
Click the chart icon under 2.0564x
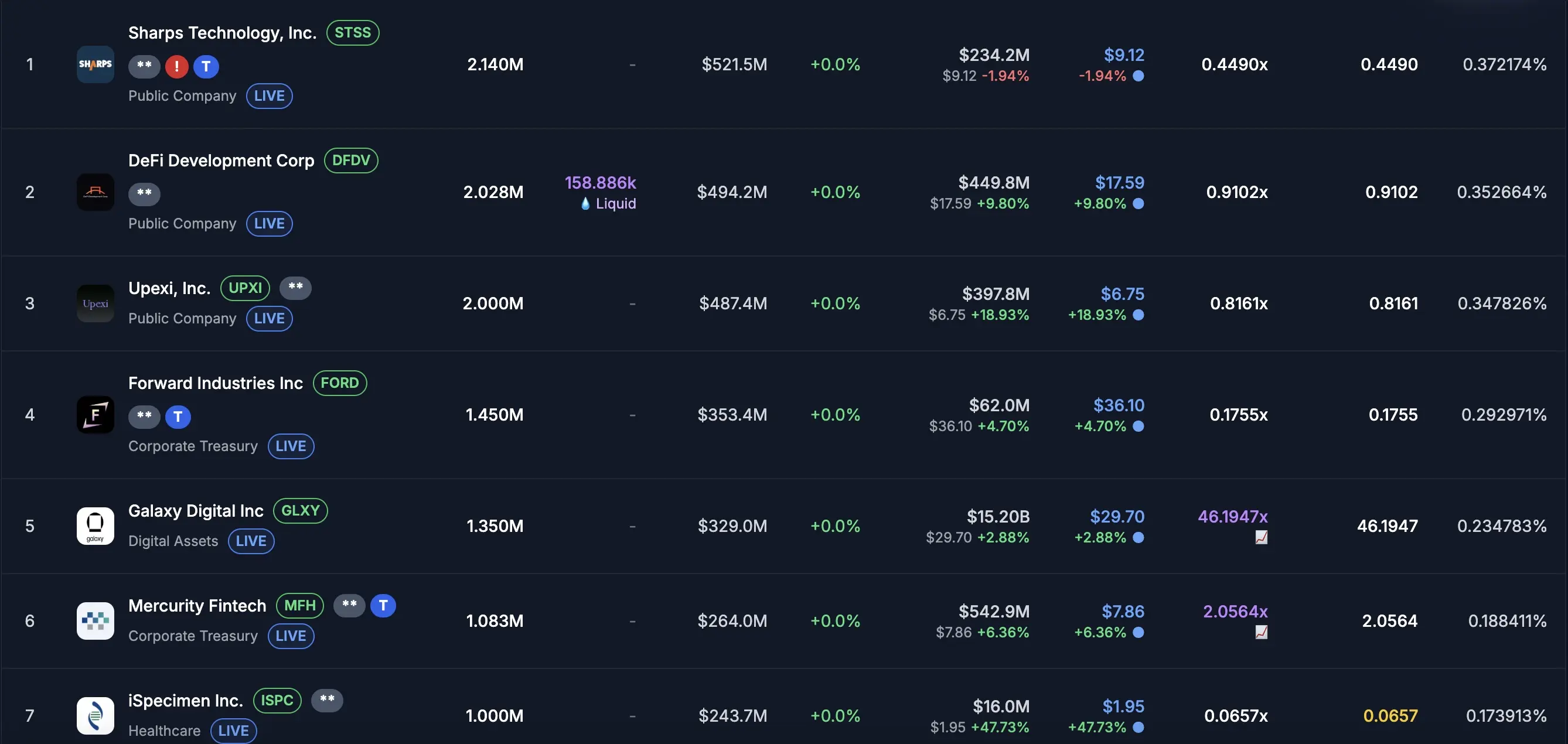click(1260, 633)
